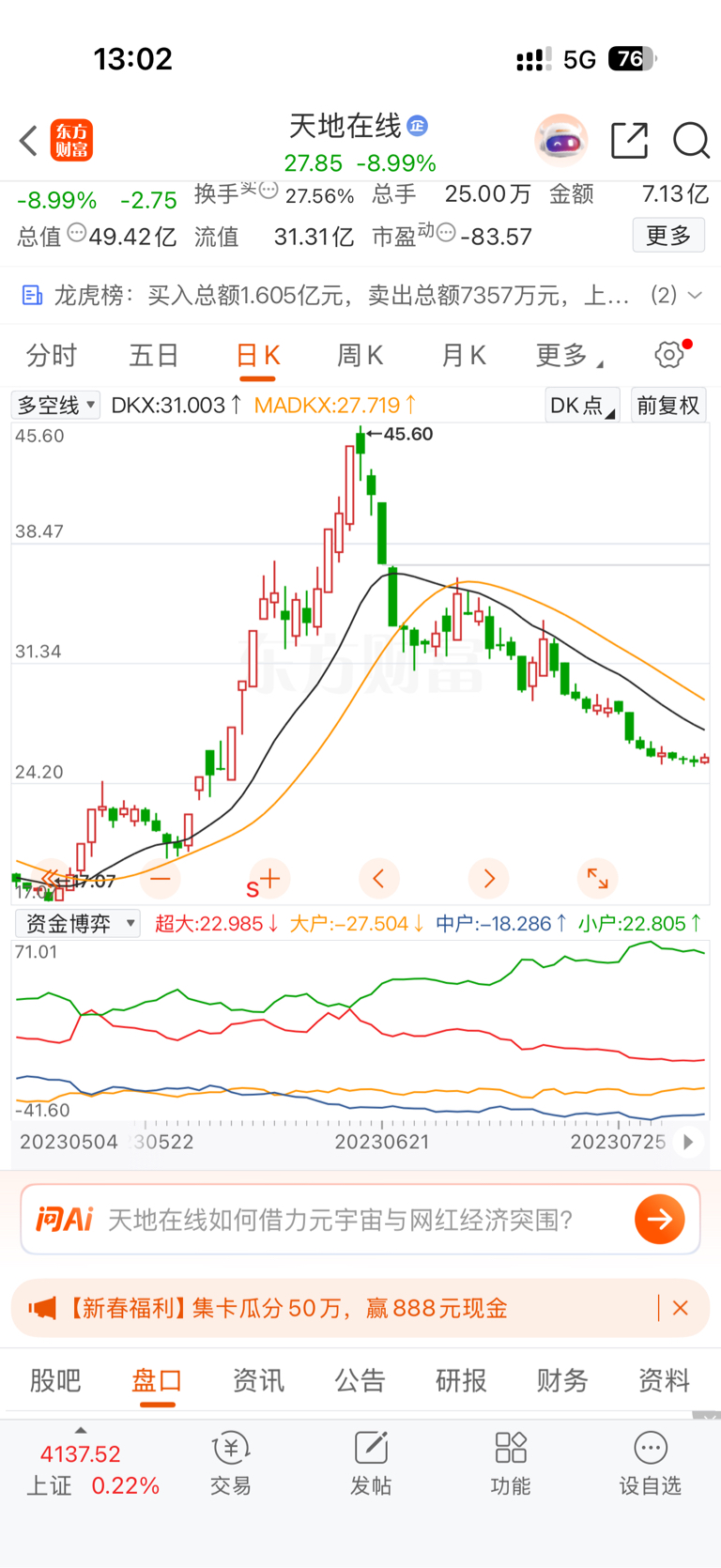This screenshot has width=721, height=1568.
Task: Tap the 大户:-27.504 fund value
Action: [357, 924]
